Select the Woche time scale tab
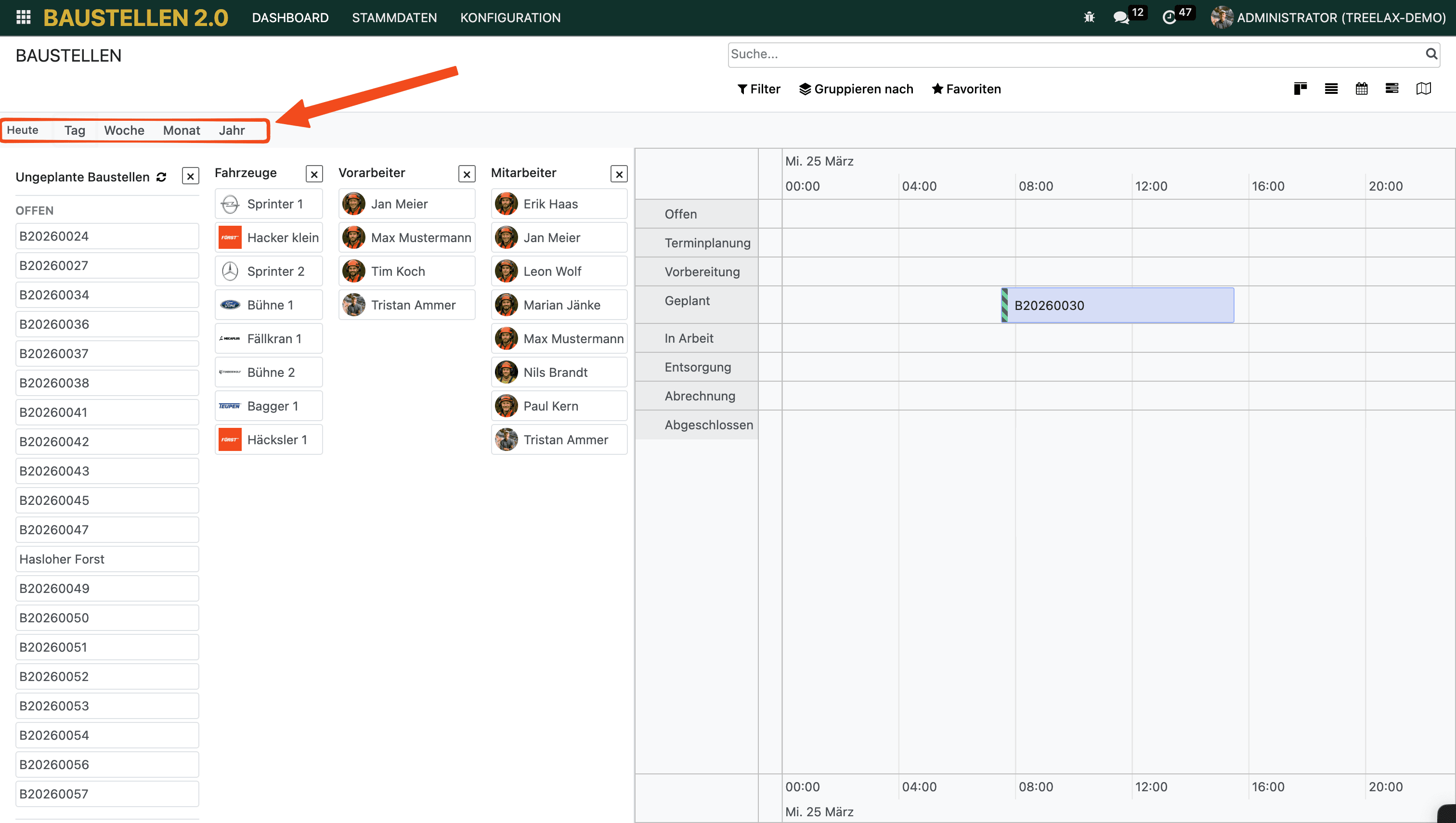The height and width of the screenshot is (823, 1456). [124, 130]
